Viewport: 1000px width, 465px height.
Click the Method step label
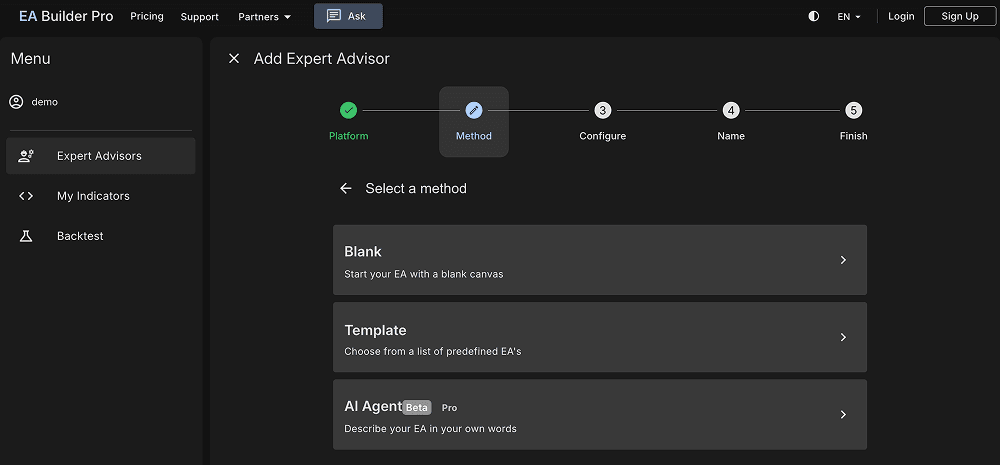coord(474,136)
